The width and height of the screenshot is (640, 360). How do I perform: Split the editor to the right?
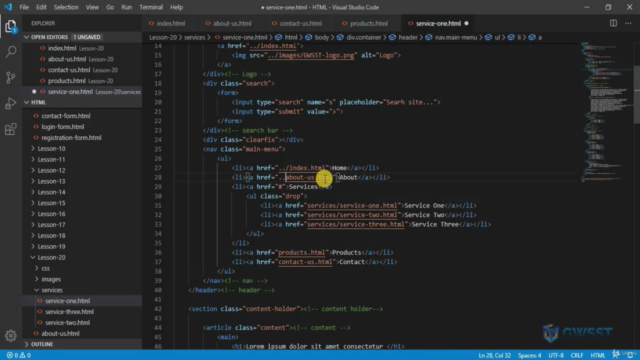click(x=613, y=23)
